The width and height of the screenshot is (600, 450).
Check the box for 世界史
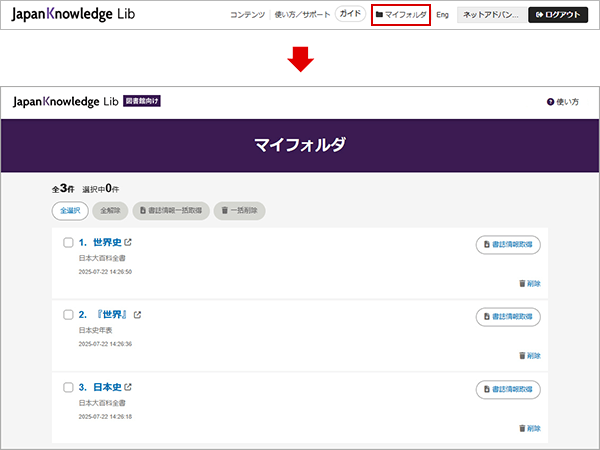pos(68,243)
